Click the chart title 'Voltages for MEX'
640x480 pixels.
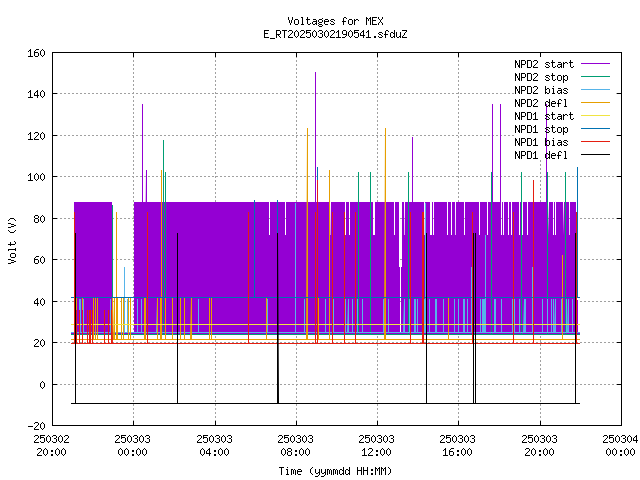click(x=335, y=21)
